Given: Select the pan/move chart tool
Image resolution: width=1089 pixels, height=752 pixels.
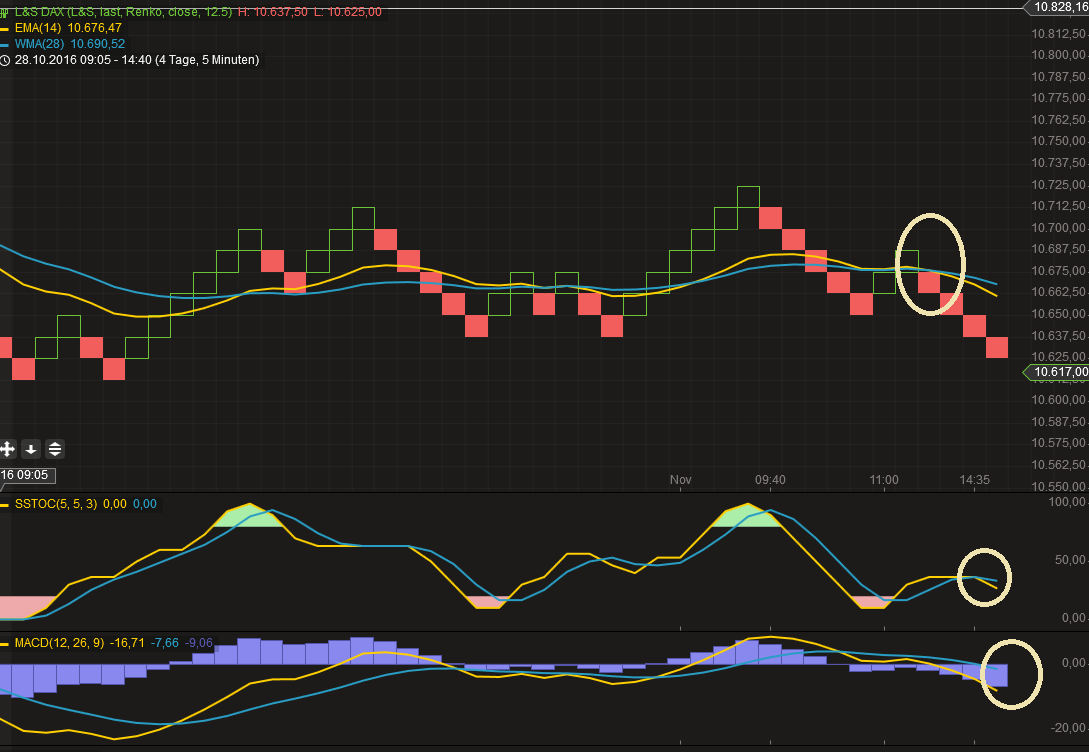Looking at the screenshot, I should pos(7,449).
